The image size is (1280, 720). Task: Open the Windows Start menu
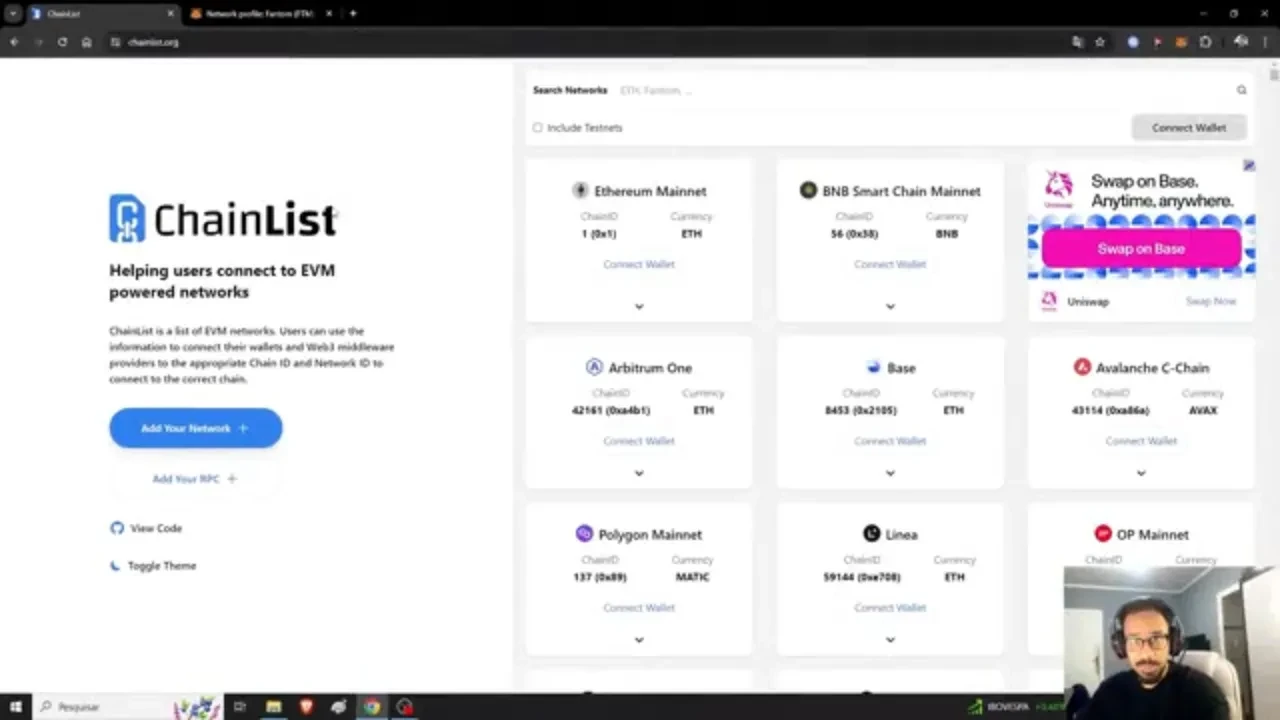(x=15, y=707)
